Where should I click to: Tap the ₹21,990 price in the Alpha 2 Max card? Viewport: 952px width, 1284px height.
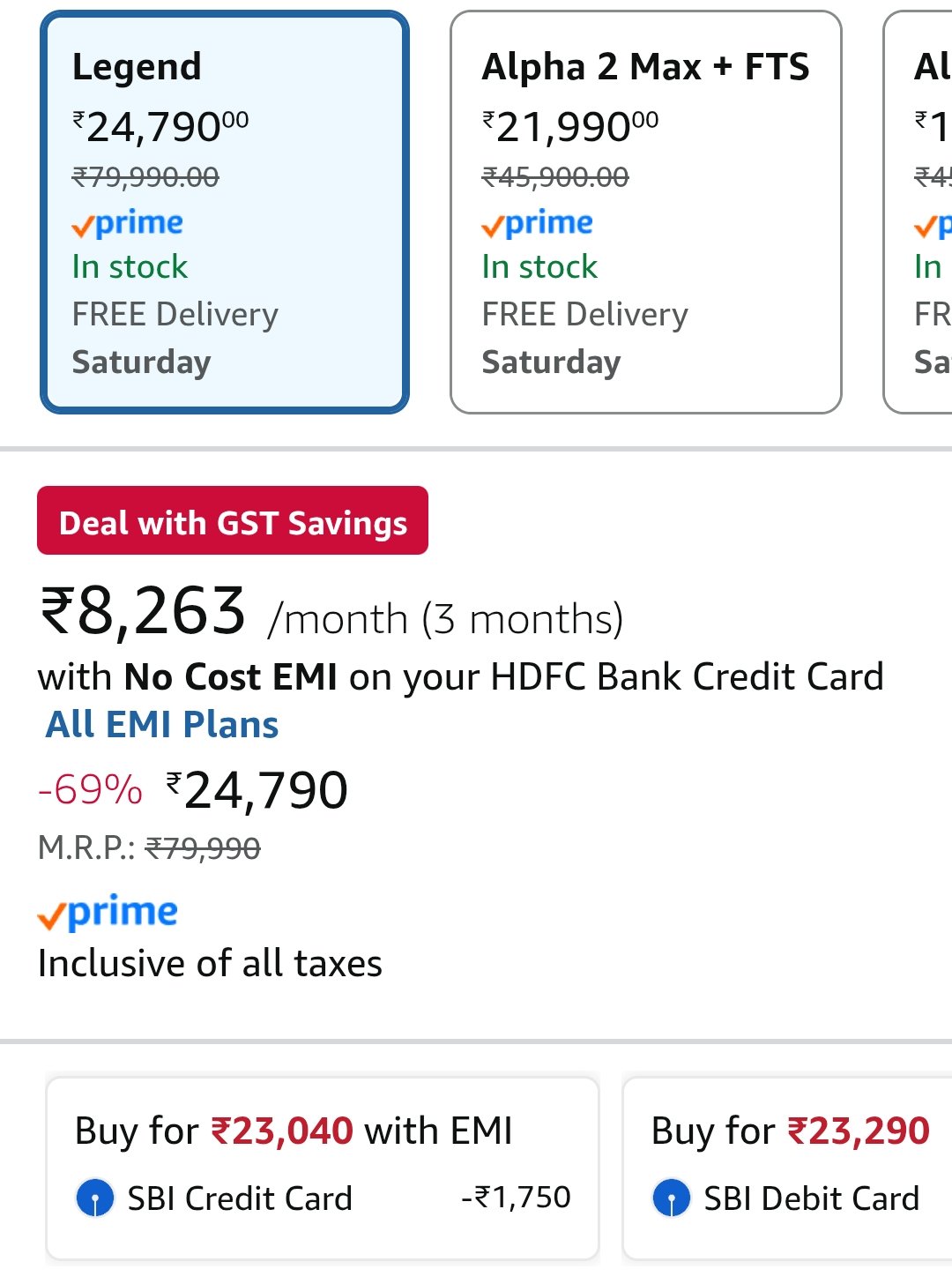(x=570, y=127)
